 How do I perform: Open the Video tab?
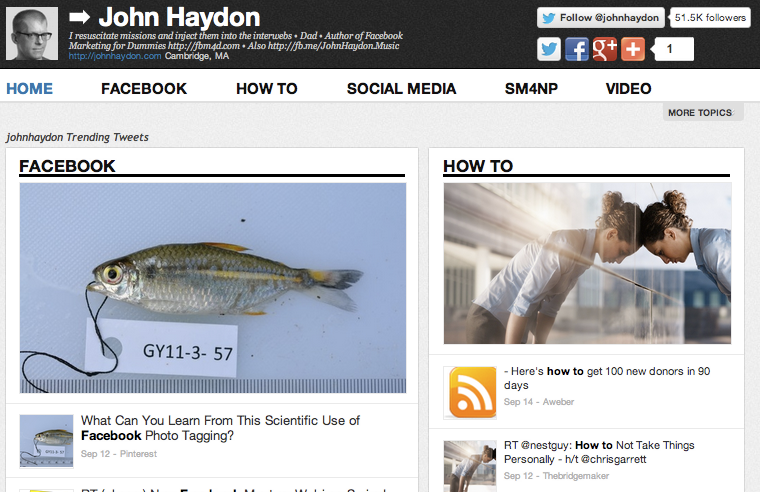coord(629,89)
